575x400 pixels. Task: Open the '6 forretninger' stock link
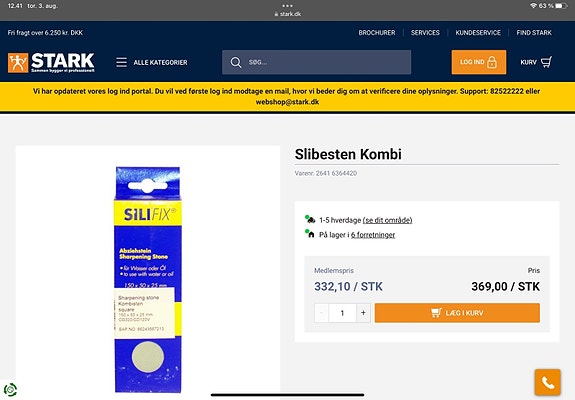pos(373,235)
